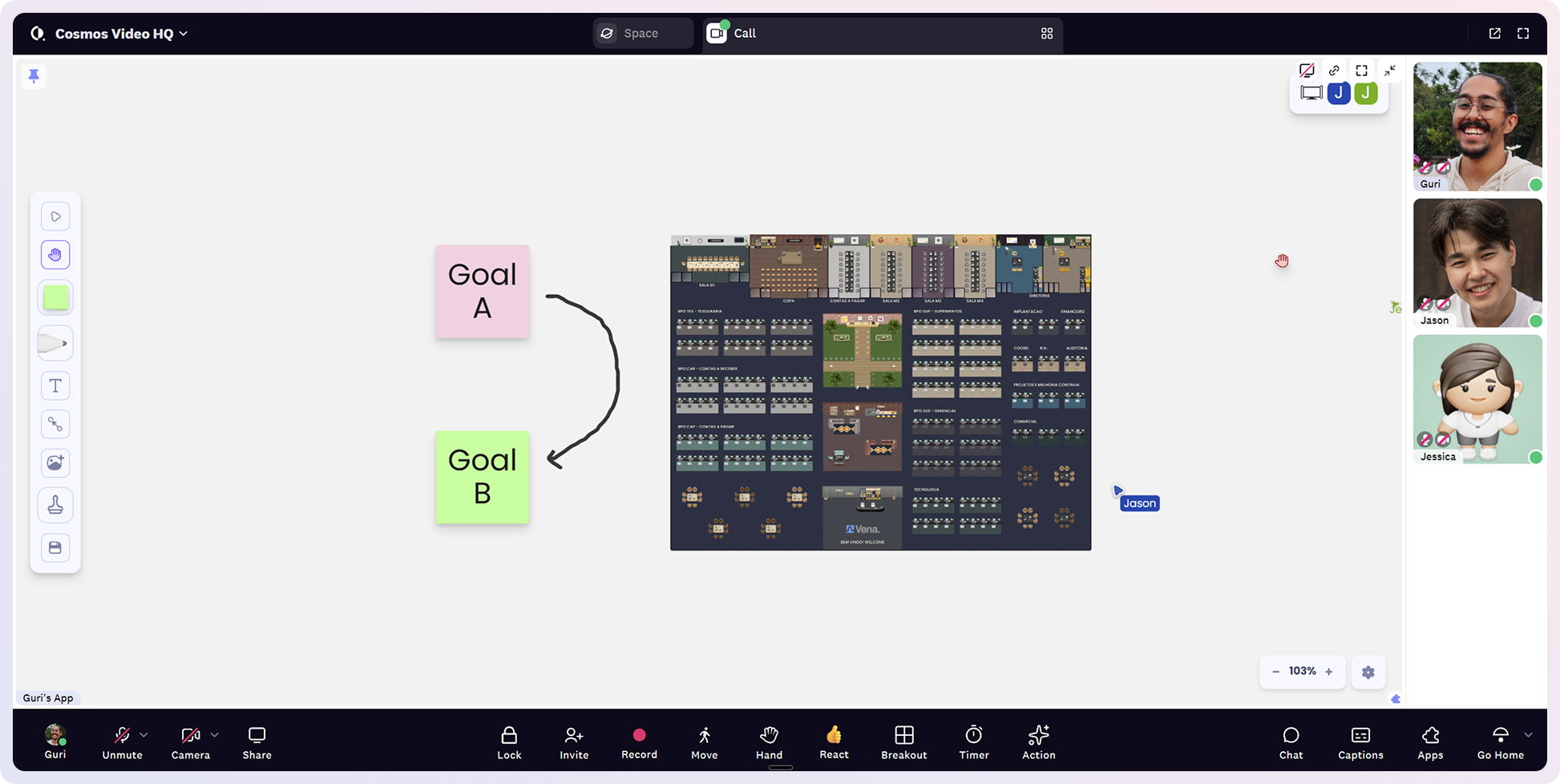
Task: Click the Guri's App label
Action: 48,697
